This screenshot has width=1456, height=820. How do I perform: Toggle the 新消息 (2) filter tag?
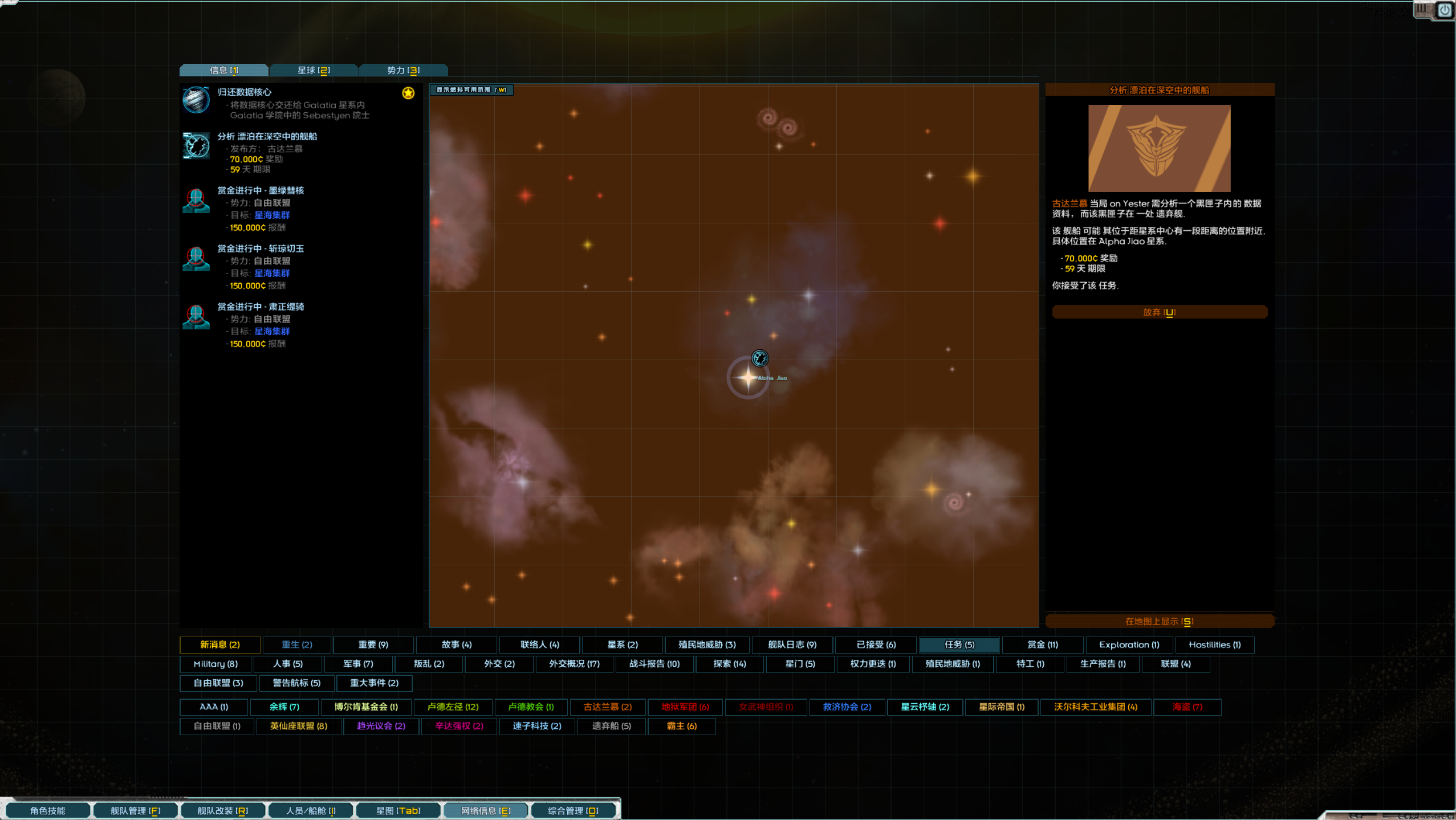coord(219,644)
